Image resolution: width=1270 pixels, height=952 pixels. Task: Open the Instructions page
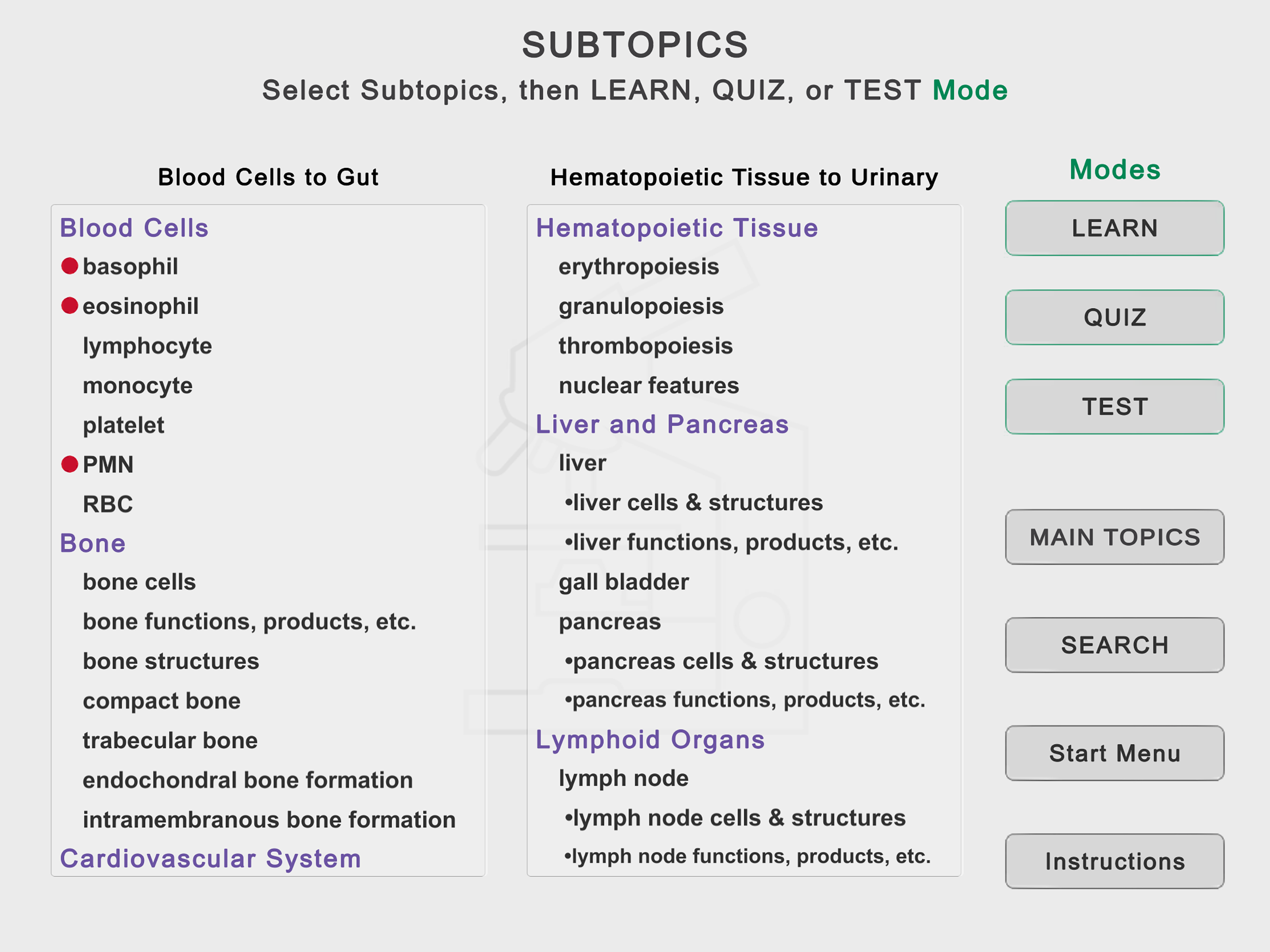(x=1114, y=861)
